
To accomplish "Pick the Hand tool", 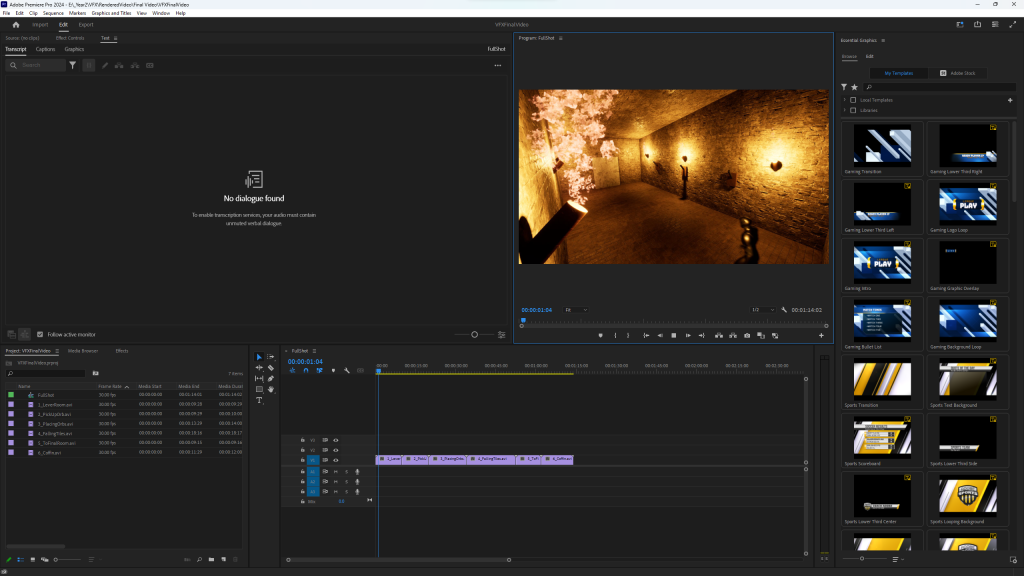I will (x=271, y=389).
